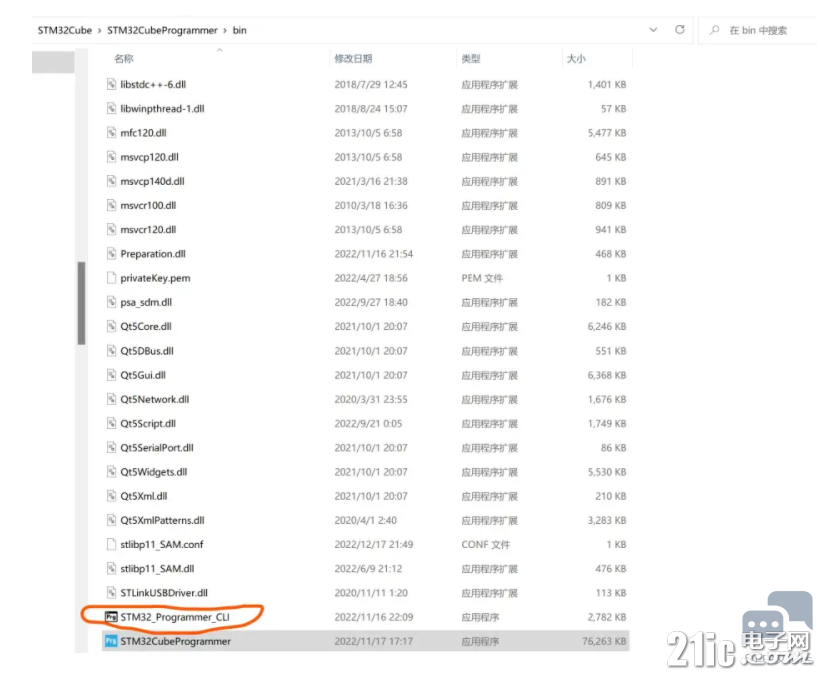Image resolution: width=821 pixels, height=674 pixels.
Task: Click the vertical scrollbar thumb in the navigation pane
Action: tap(81, 303)
